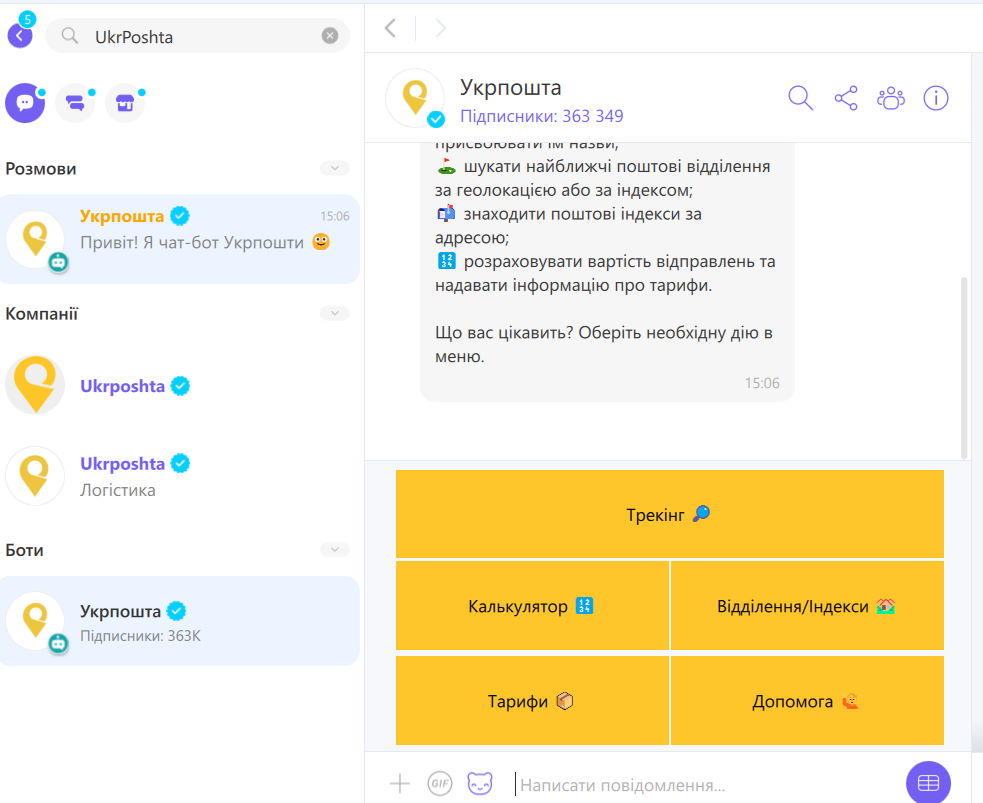Click the share icon for the Укрпошта chat
The width and height of the screenshot is (983, 803).
[846, 98]
